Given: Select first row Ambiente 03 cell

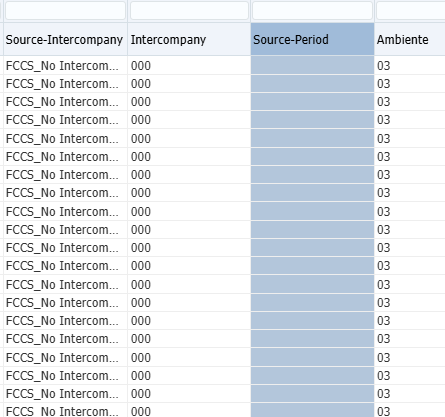Looking at the screenshot, I should click(x=410, y=65).
